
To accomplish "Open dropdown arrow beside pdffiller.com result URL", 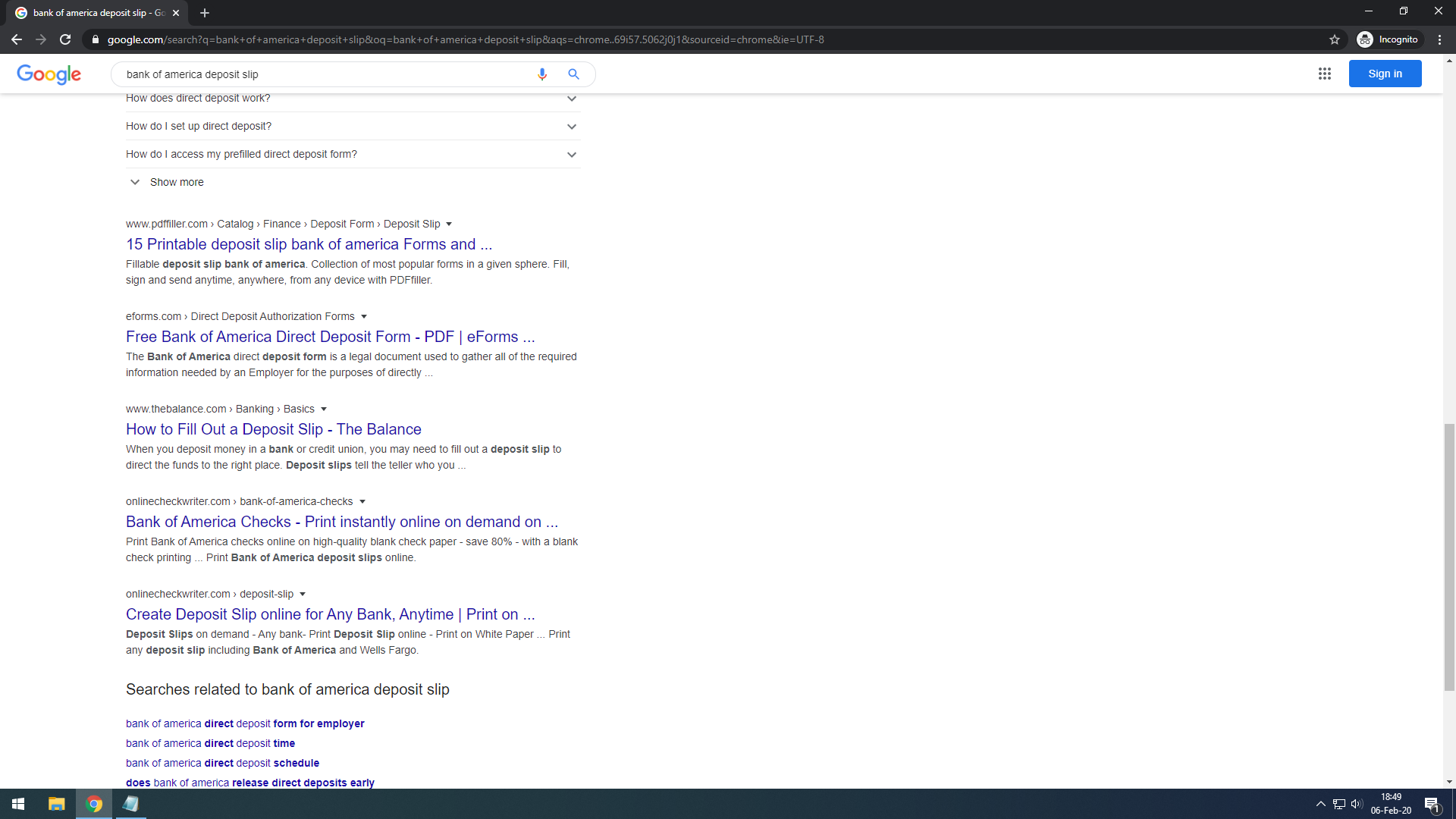I will tap(449, 224).
